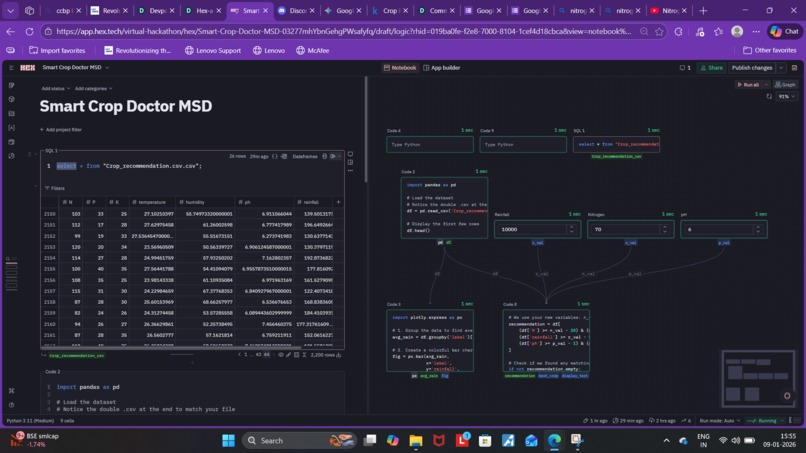Open the Run mode: Auto dropdown

point(720,421)
